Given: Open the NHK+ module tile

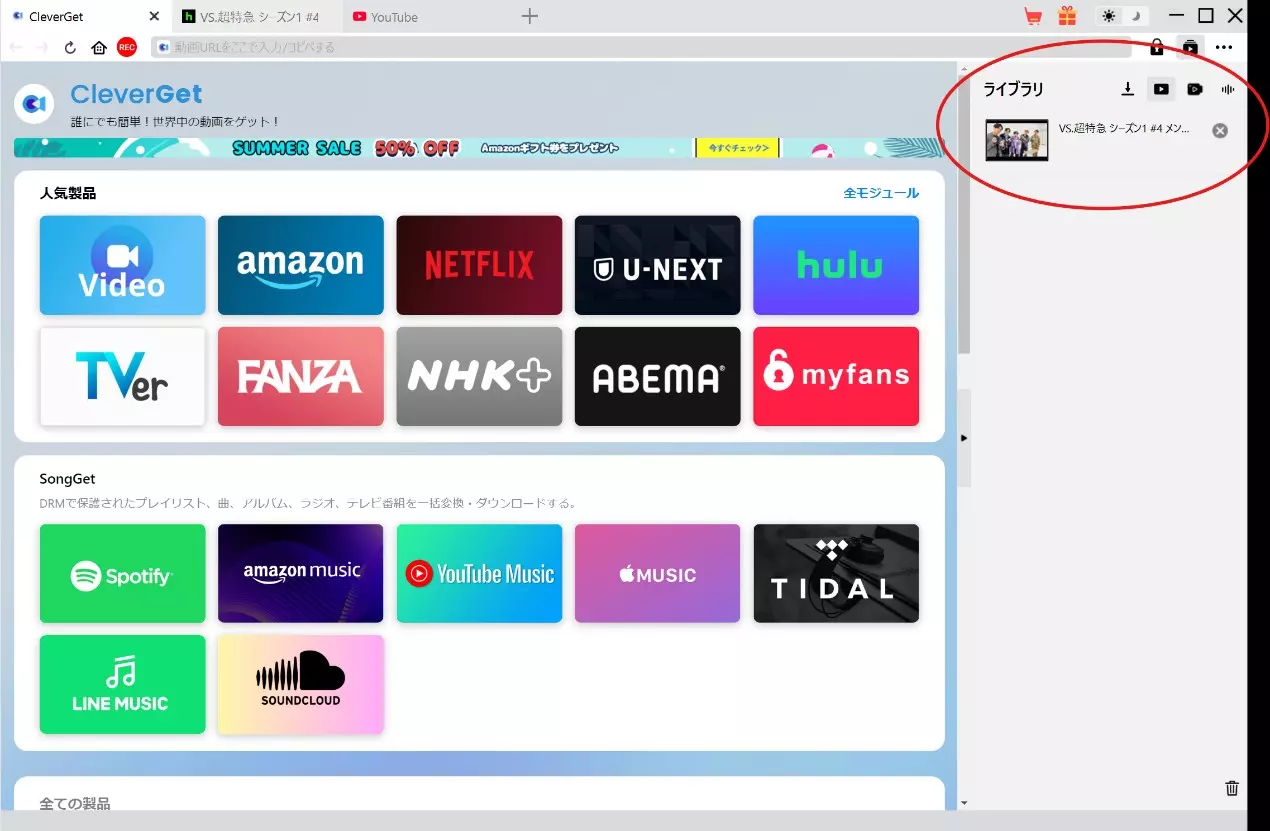Looking at the screenshot, I should tap(479, 376).
